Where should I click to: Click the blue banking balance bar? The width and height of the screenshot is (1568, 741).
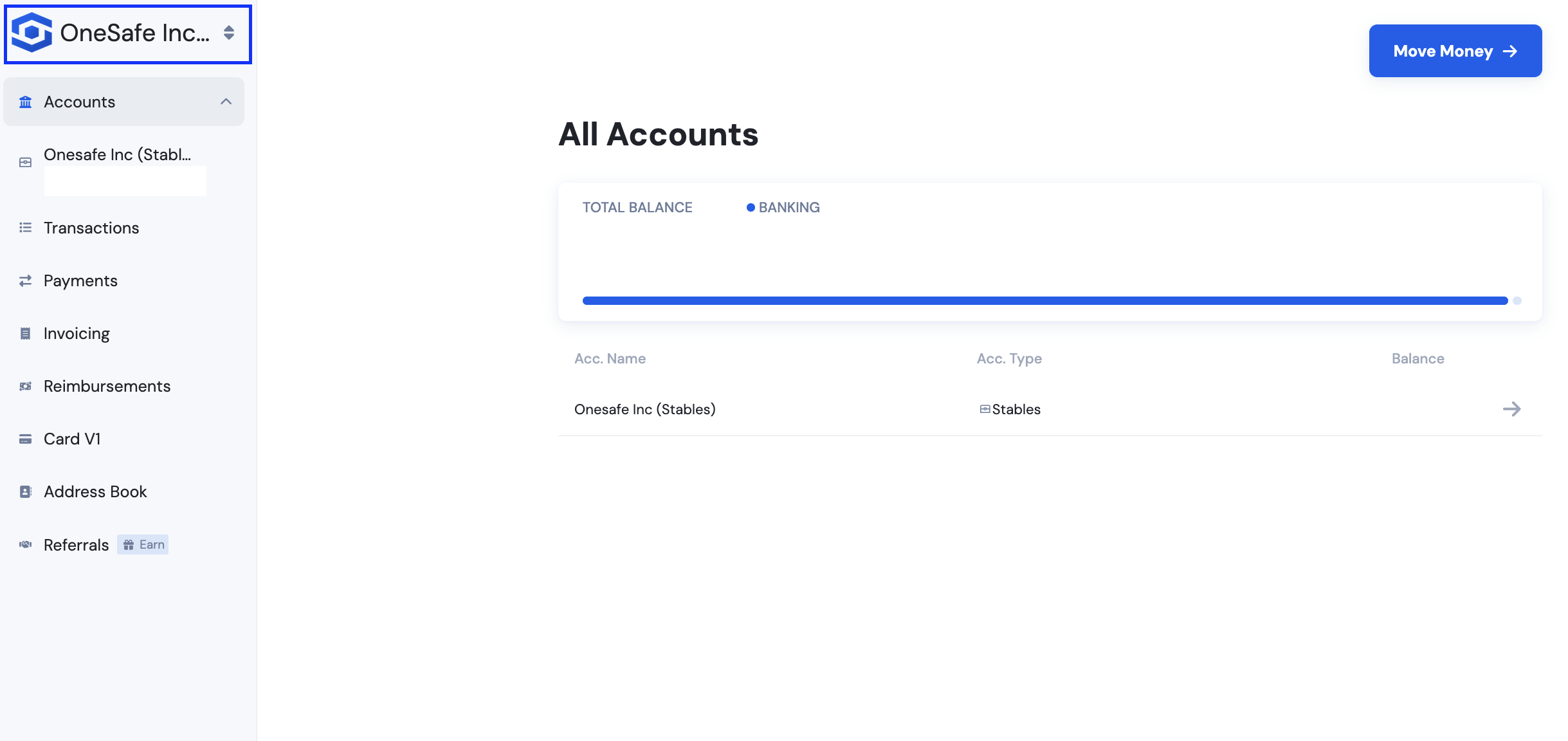coord(1045,300)
